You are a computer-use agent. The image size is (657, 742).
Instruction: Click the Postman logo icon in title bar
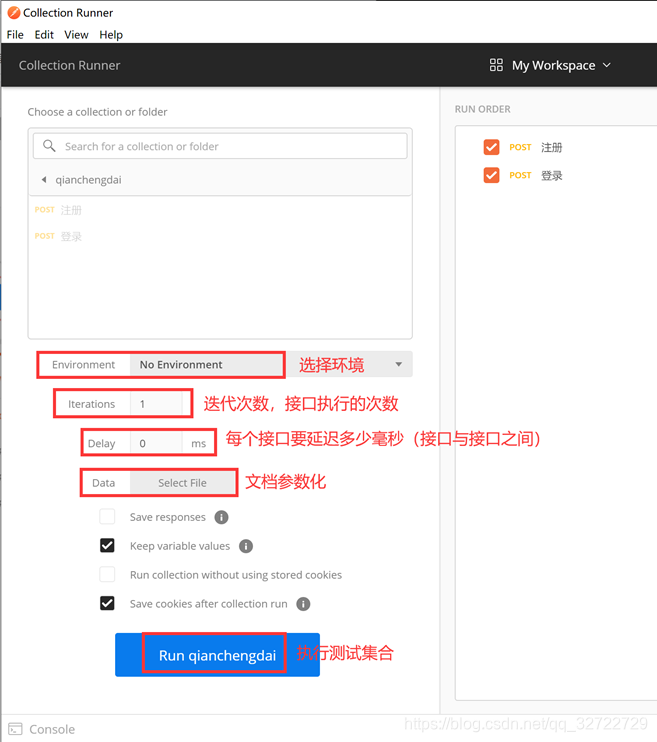tap(14, 13)
